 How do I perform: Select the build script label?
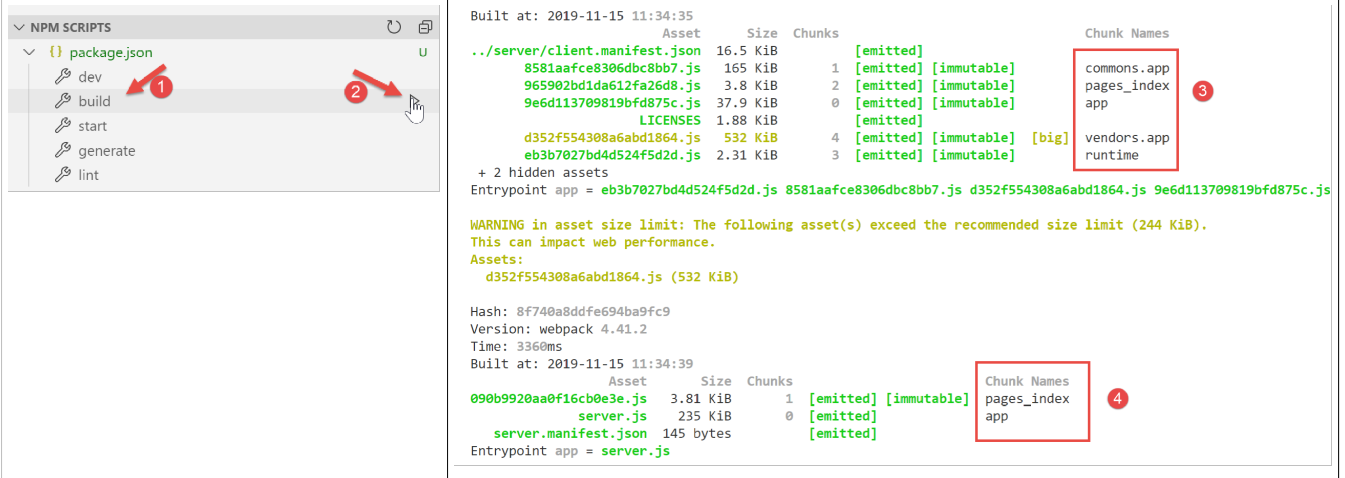click(x=94, y=101)
